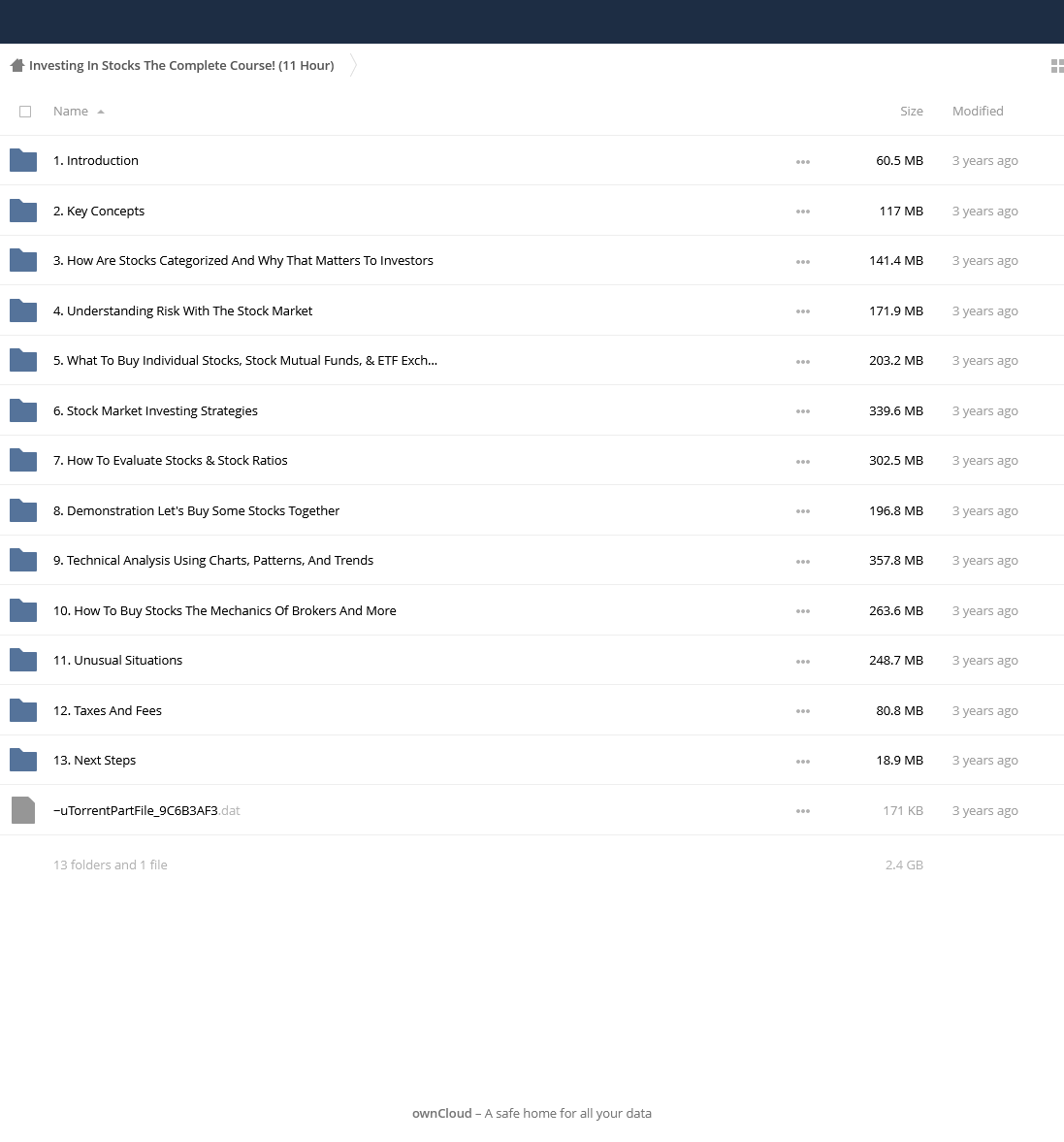The width and height of the screenshot is (1064, 1142).
Task: Open more actions for uTorrentPartFile_9C6B3AF3.dat
Action: click(x=802, y=810)
